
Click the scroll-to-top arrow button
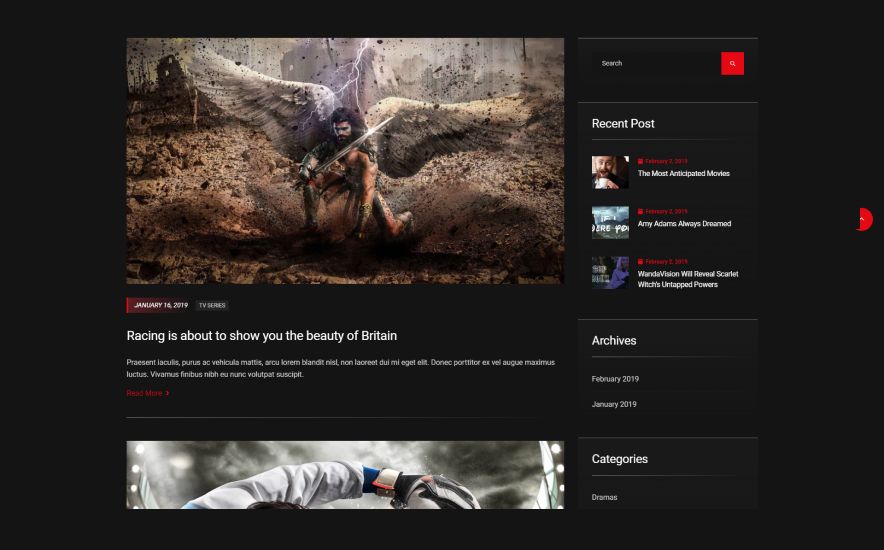(863, 219)
